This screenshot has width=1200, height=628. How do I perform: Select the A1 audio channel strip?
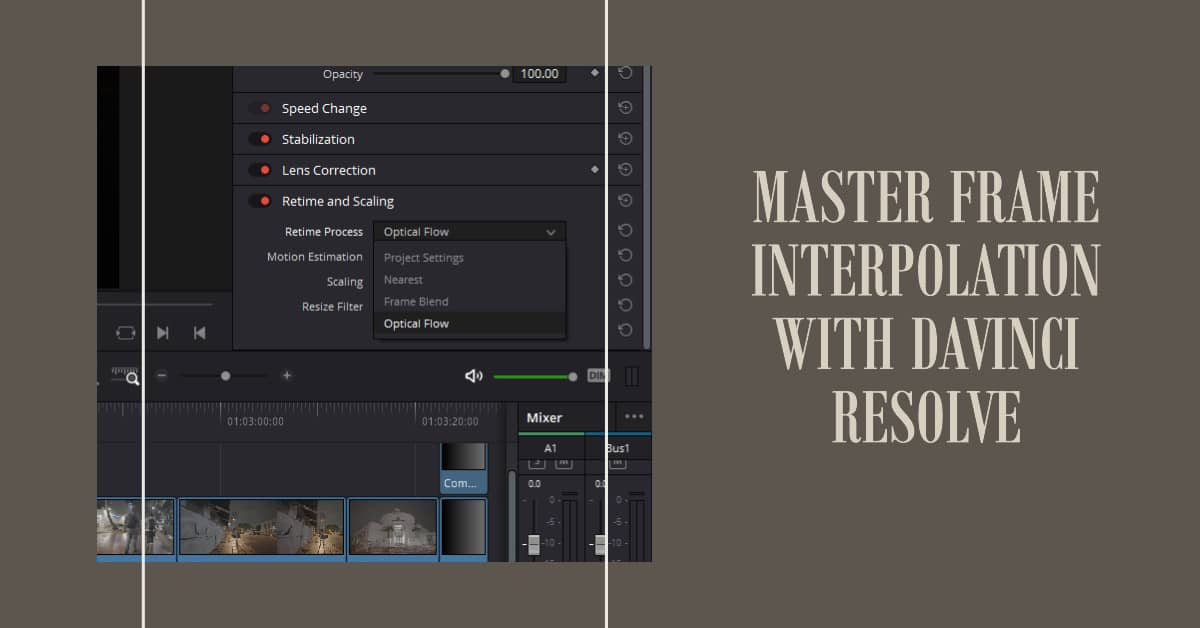(x=549, y=448)
